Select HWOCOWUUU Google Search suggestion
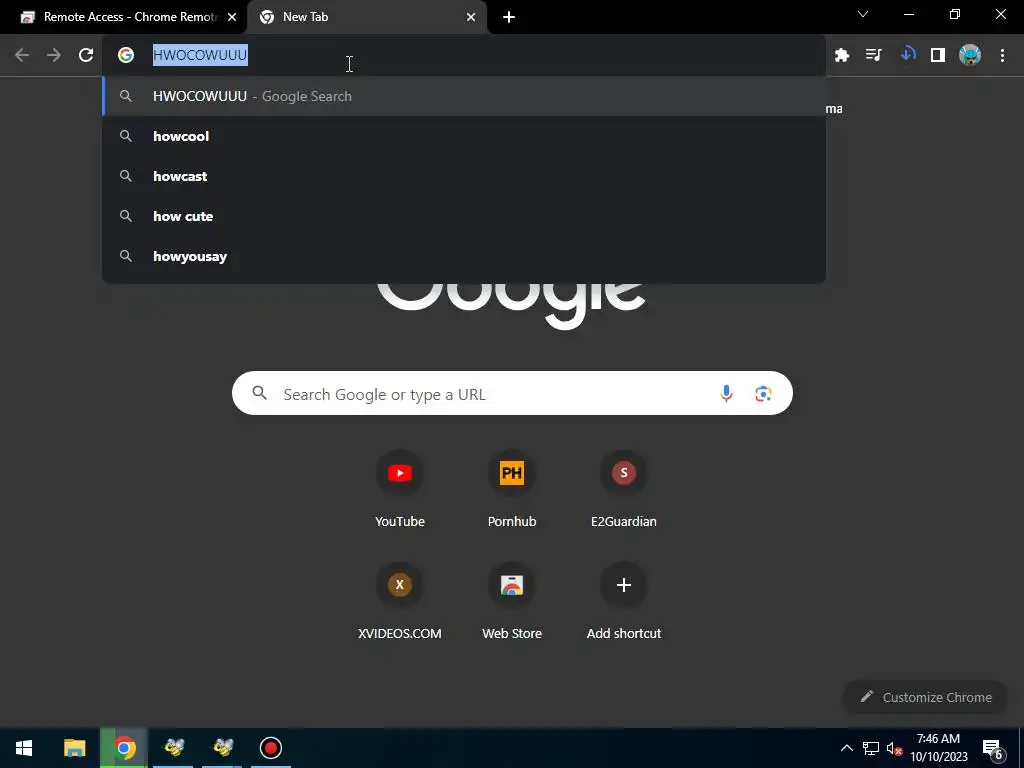Image resolution: width=1024 pixels, height=768 pixels. coord(464,96)
